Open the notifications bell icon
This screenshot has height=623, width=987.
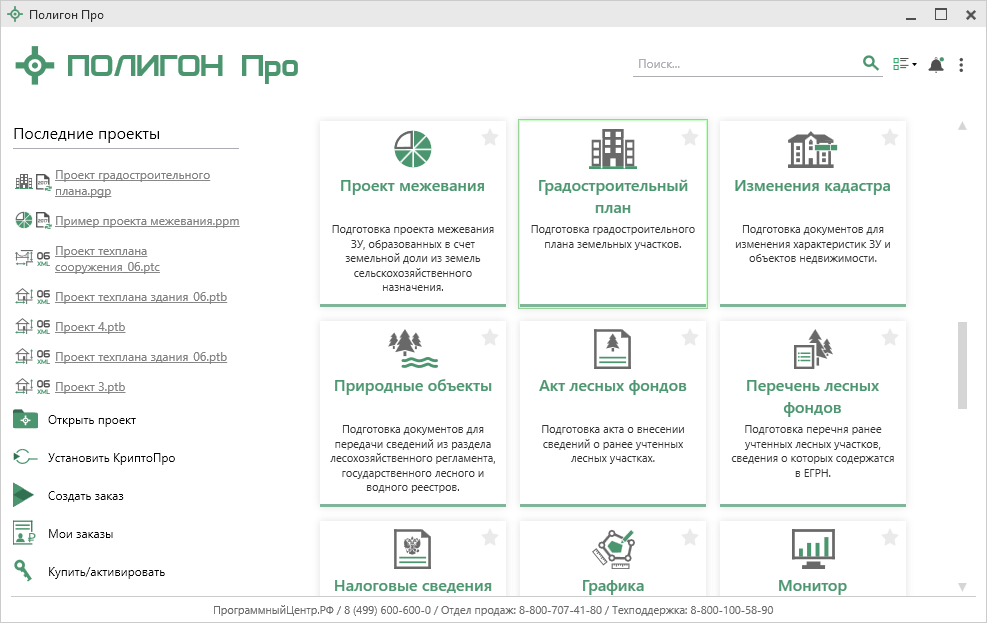tap(936, 65)
